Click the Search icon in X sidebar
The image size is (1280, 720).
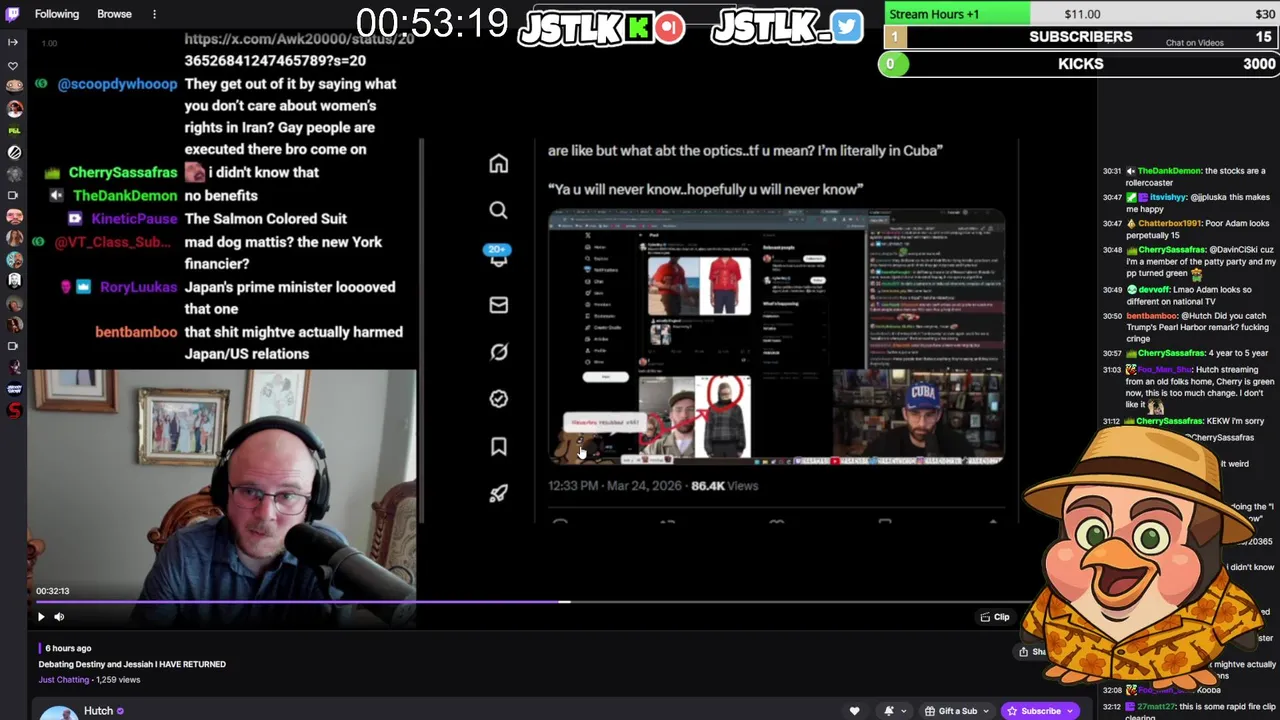498,211
